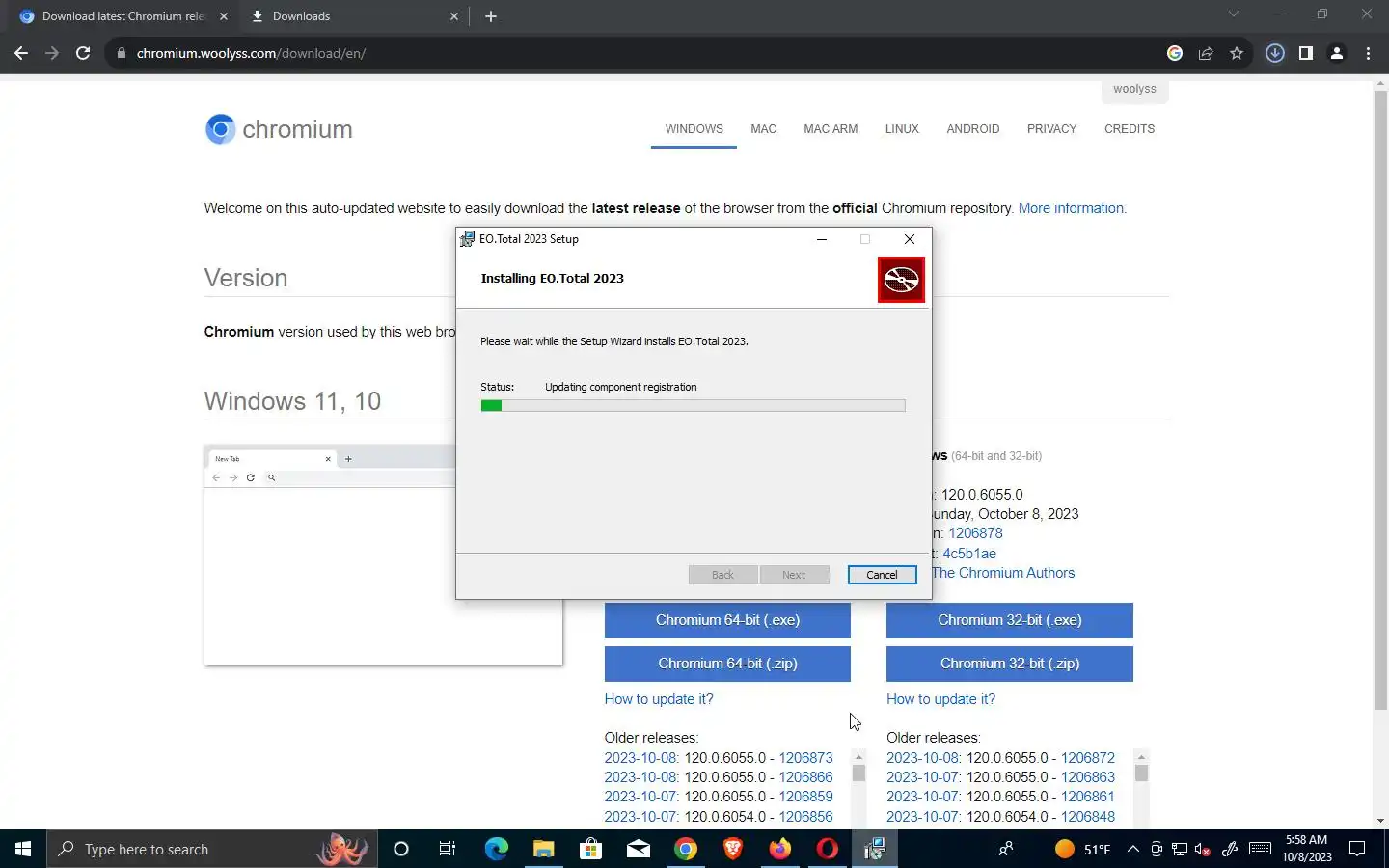Click the woolyss label at page top
Screen dimensions: 1389x868
coord(1134,89)
